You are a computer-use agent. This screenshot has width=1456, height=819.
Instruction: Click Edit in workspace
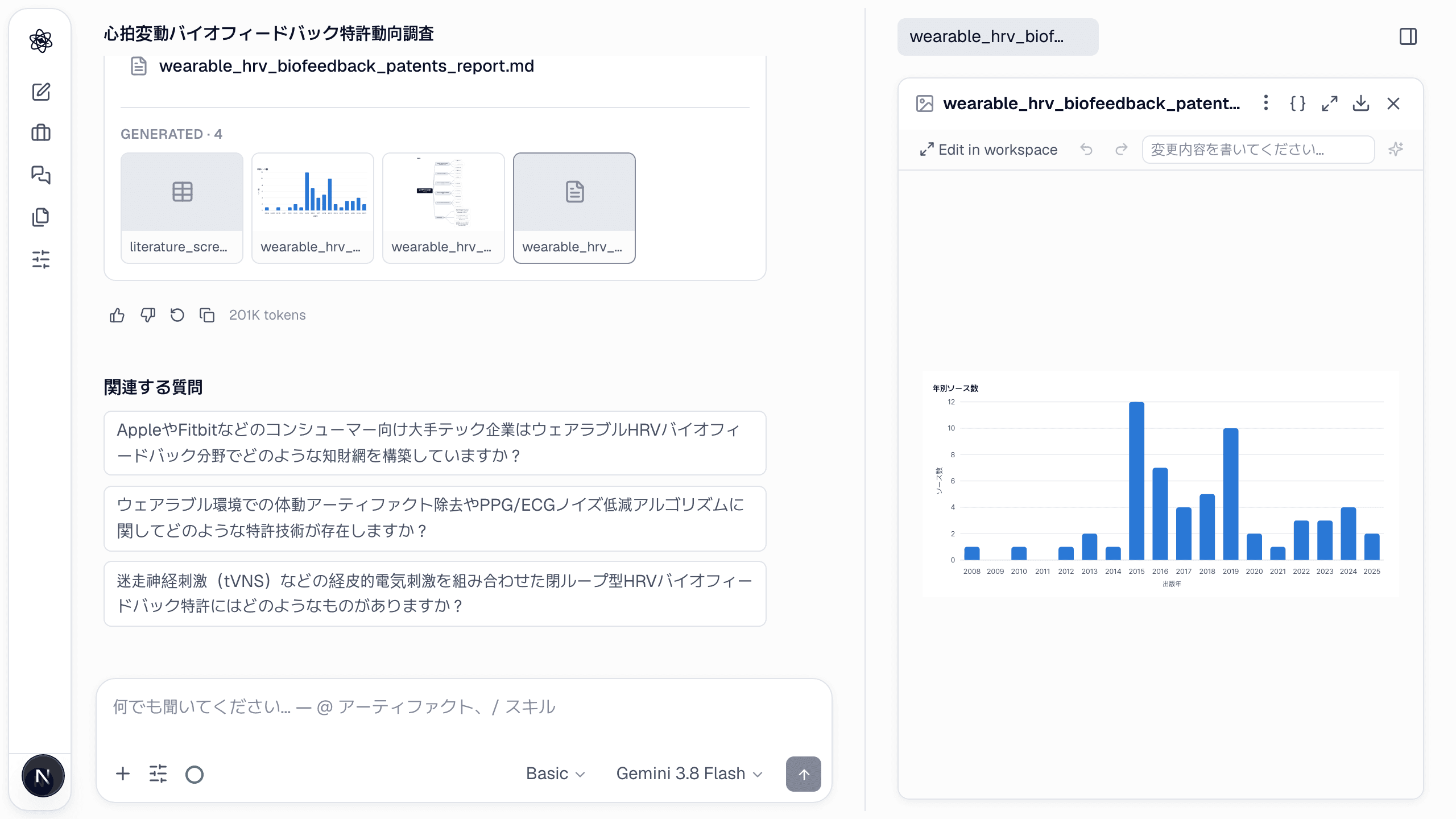point(989,150)
